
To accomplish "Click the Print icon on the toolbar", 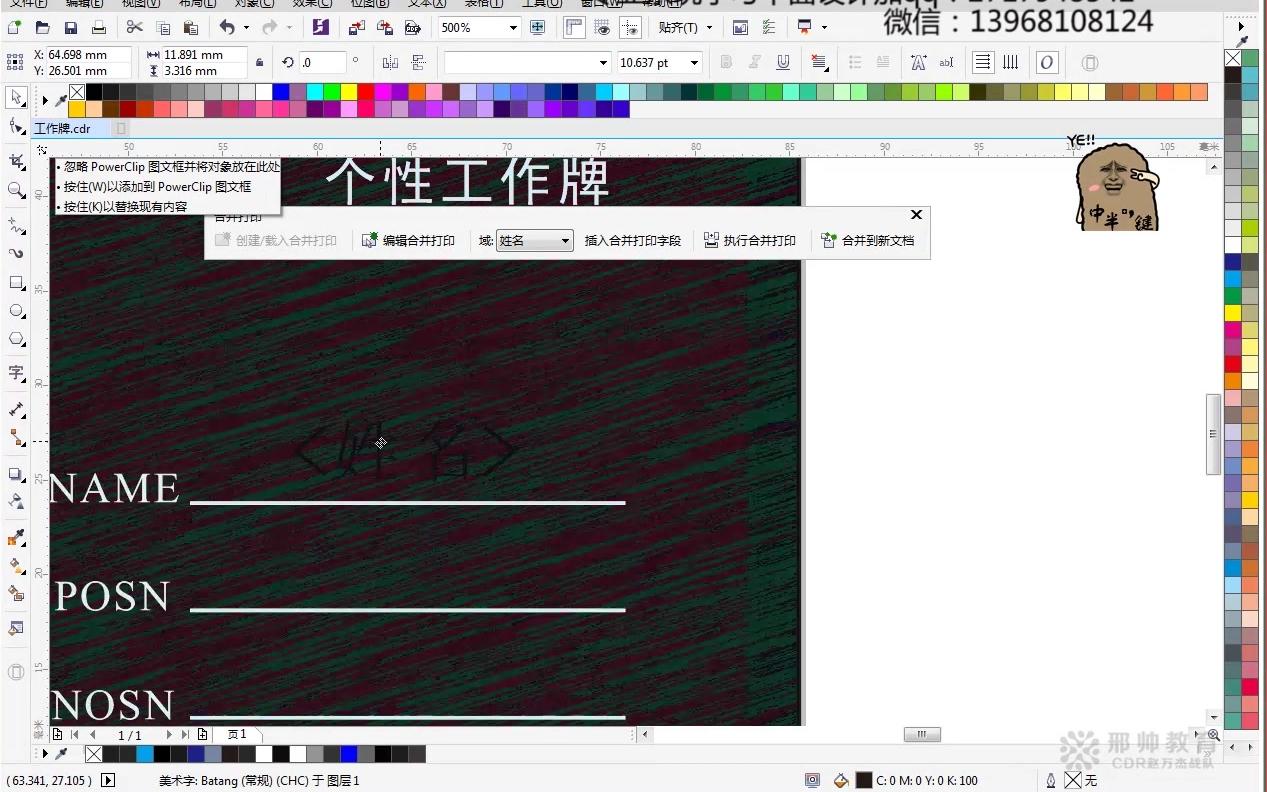I will point(99,27).
